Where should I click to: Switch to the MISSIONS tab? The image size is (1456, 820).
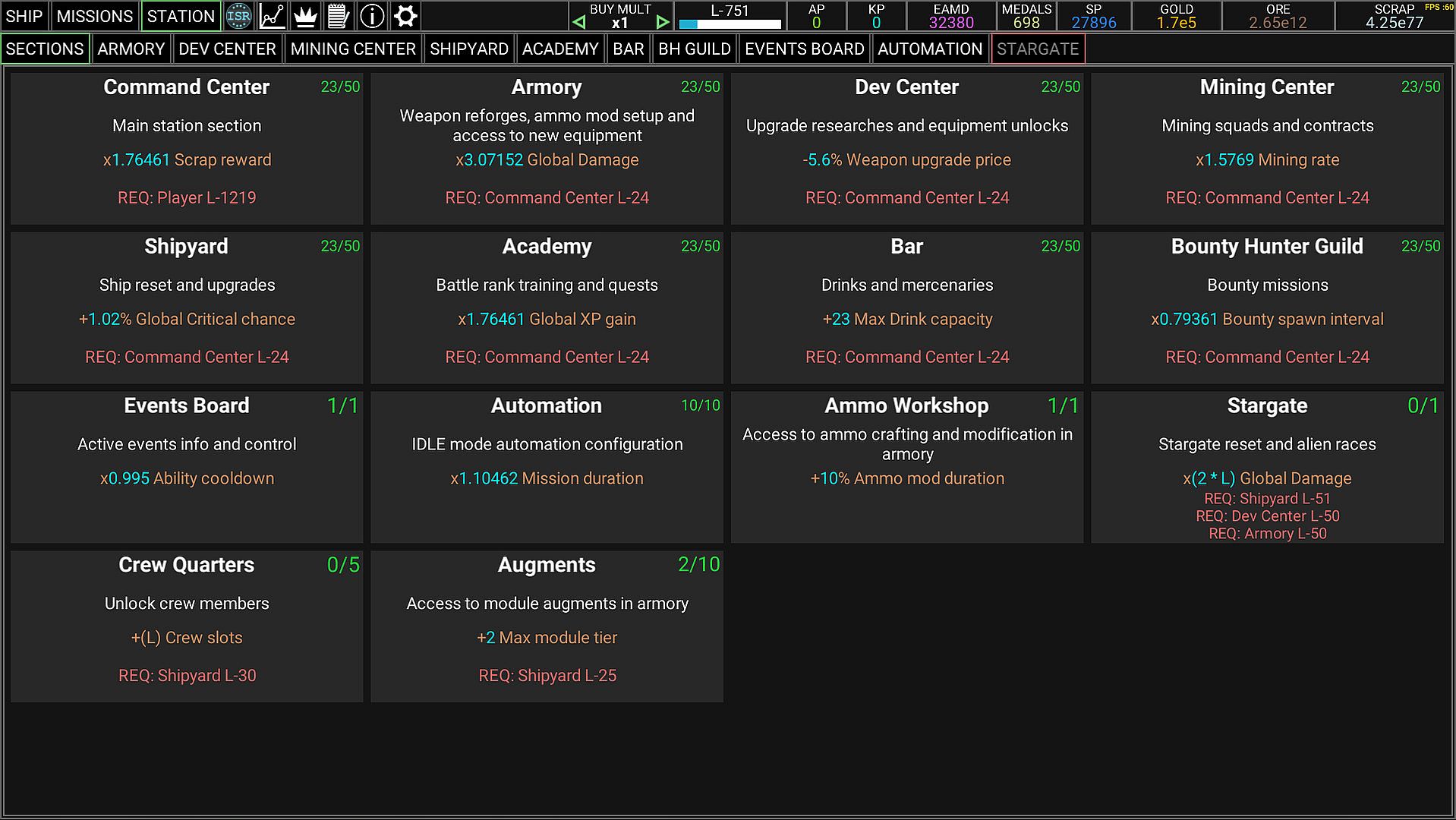(95, 16)
